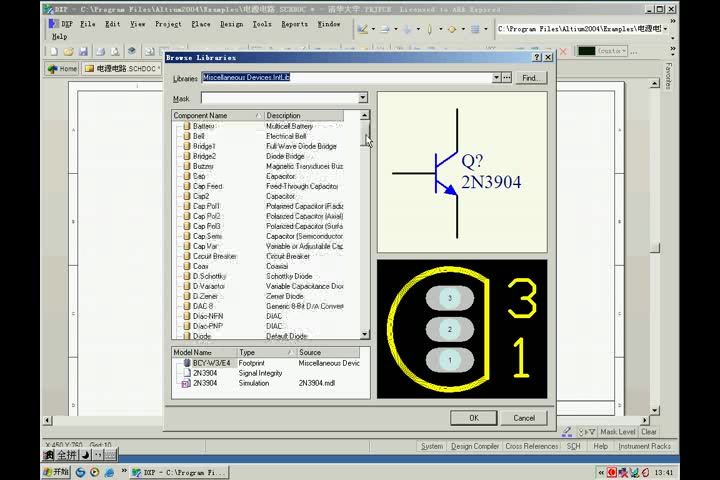Click the ellipsis button next to Libraries
This screenshot has width=720, height=480.
[506, 78]
